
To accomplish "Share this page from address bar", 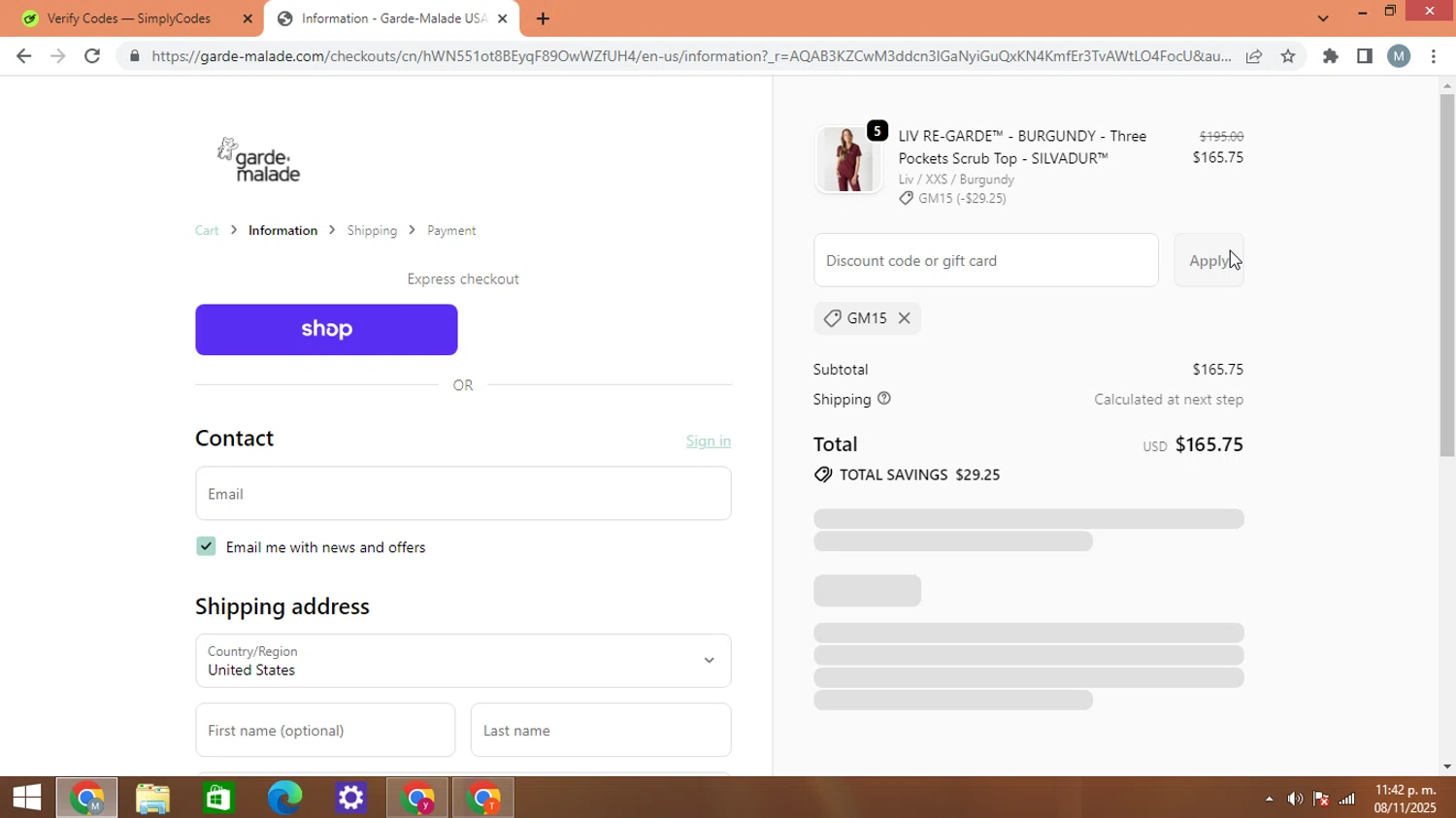I will pyautogui.click(x=1254, y=56).
